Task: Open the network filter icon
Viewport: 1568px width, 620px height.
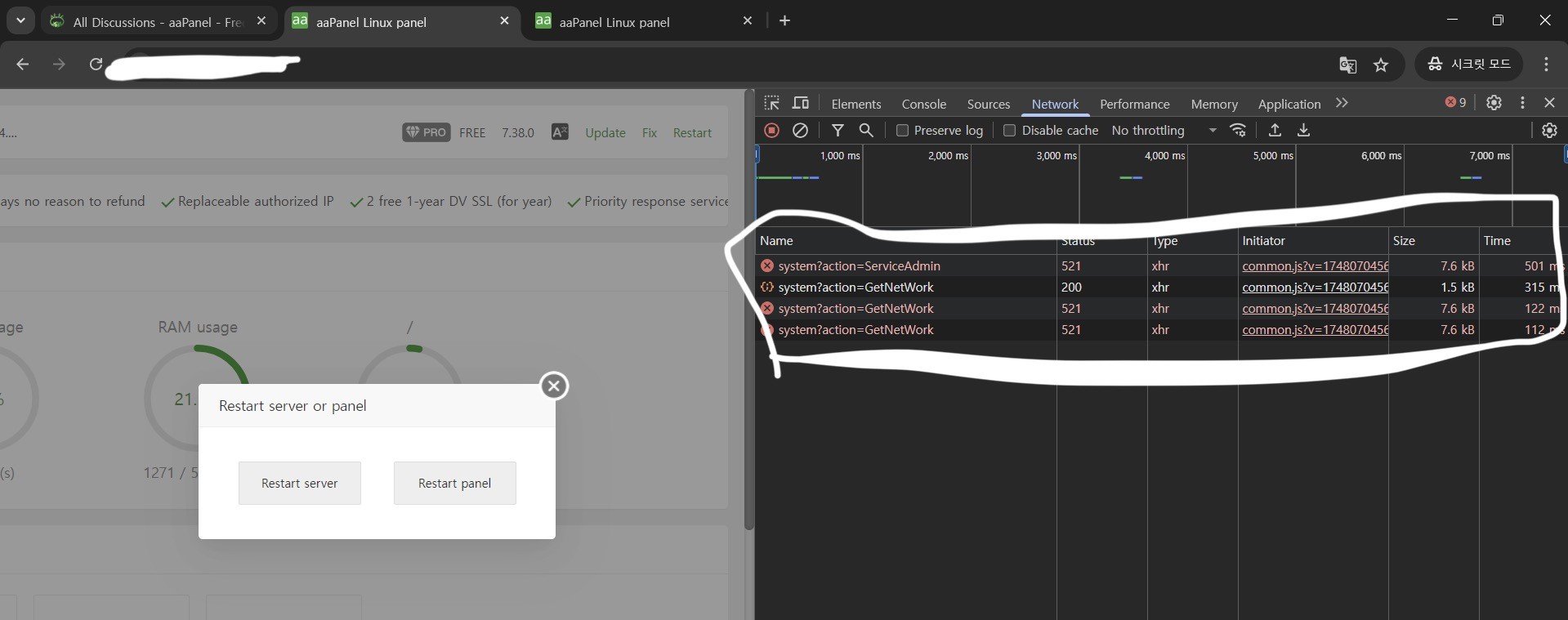Action: point(838,131)
